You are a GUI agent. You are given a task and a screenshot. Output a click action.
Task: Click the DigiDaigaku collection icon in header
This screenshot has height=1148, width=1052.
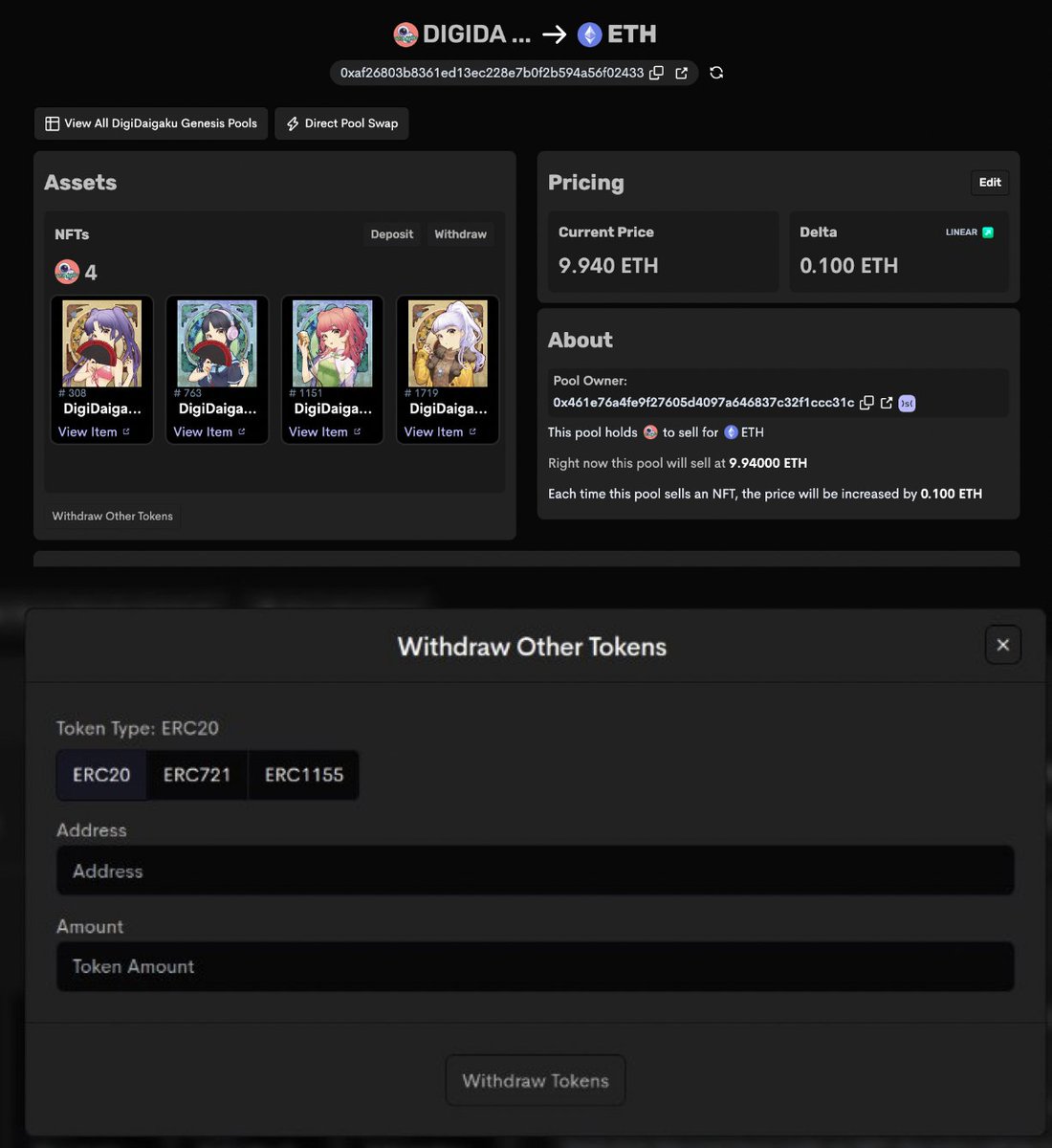point(405,34)
